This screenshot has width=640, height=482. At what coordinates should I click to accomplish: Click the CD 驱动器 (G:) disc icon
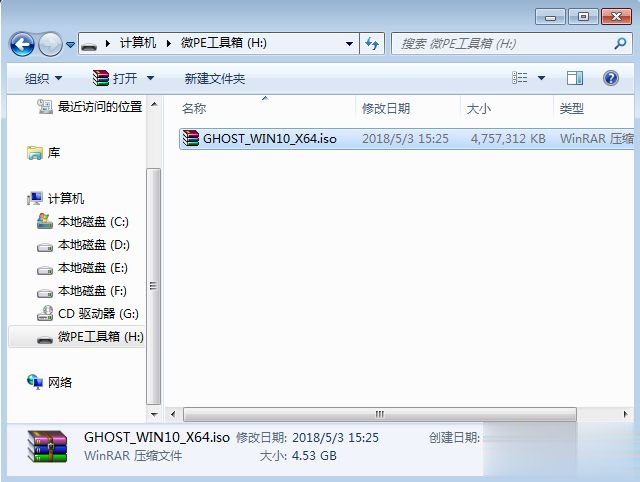click(x=45, y=313)
